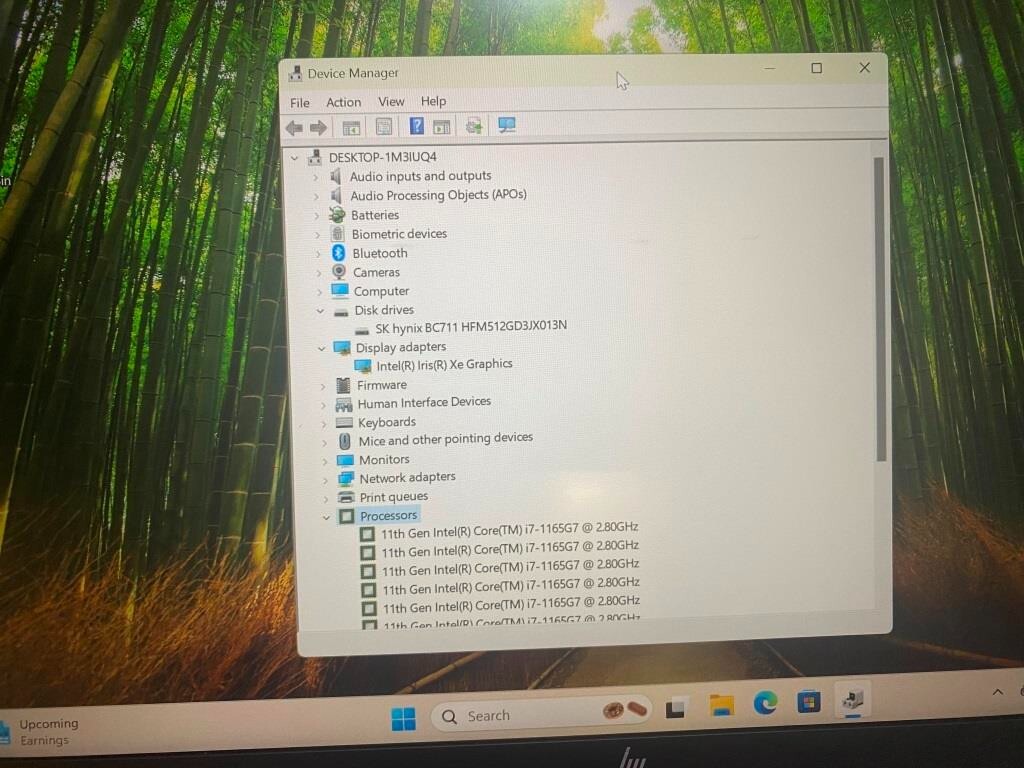1024x768 pixels.
Task: Open the Upcoming Earnings widget
Action: pos(40,732)
